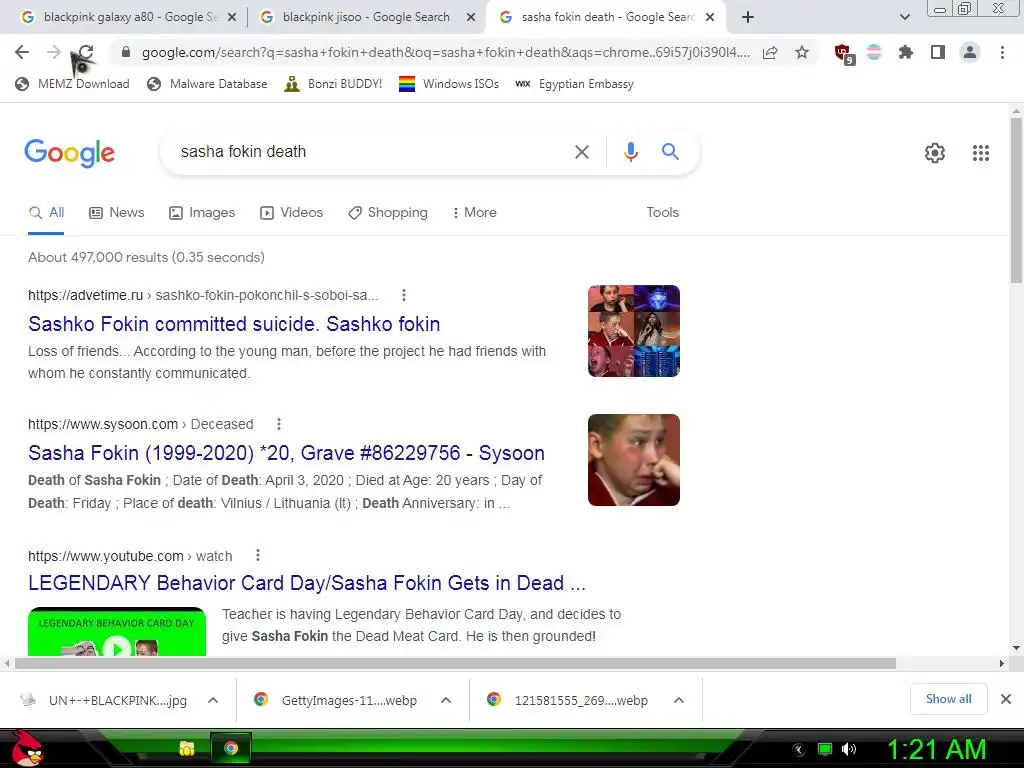Open the striped flag extension icon
Image resolution: width=1024 pixels, height=768 pixels.
[x=874, y=52]
